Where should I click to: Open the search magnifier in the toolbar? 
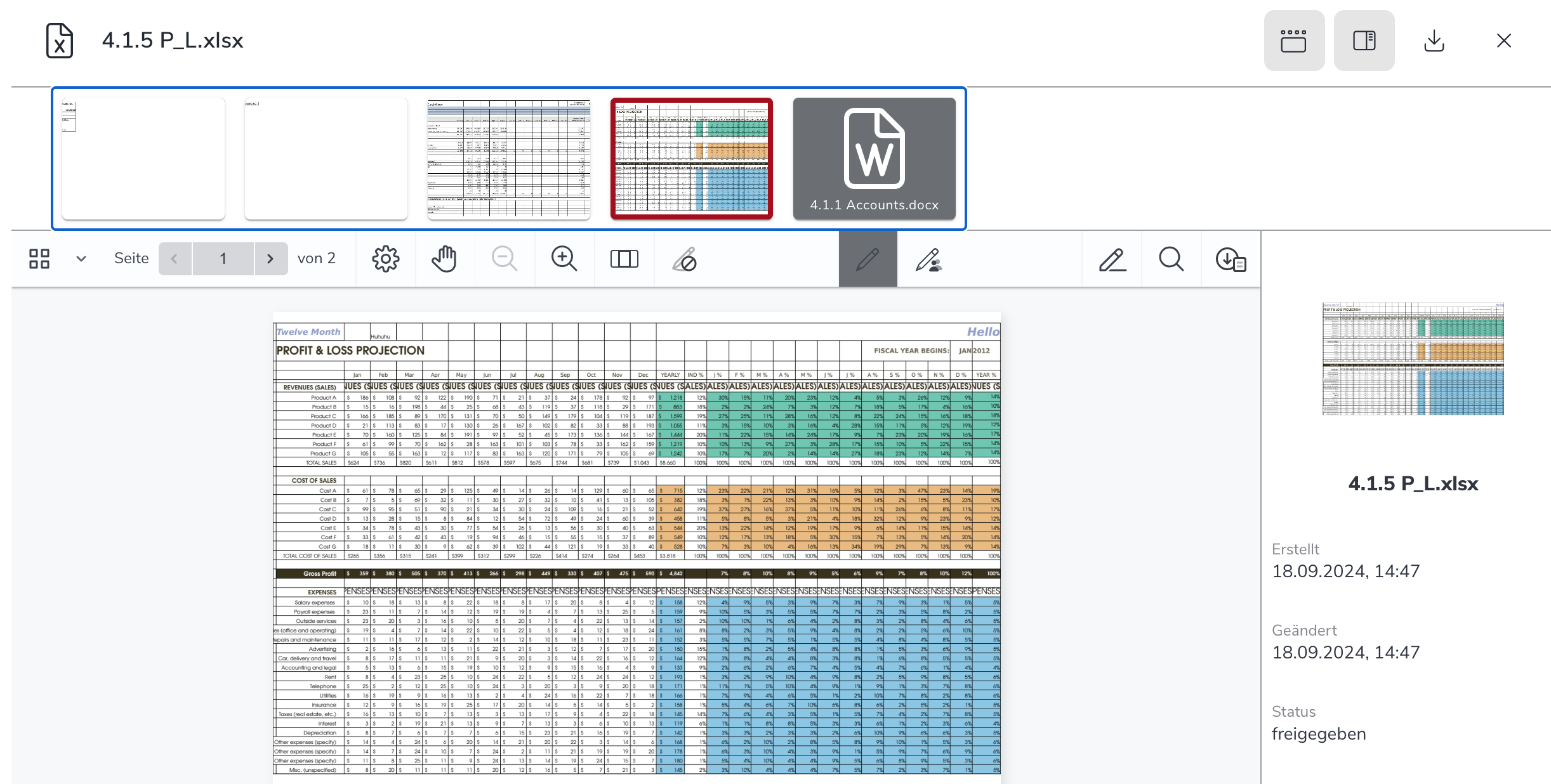click(1171, 259)
